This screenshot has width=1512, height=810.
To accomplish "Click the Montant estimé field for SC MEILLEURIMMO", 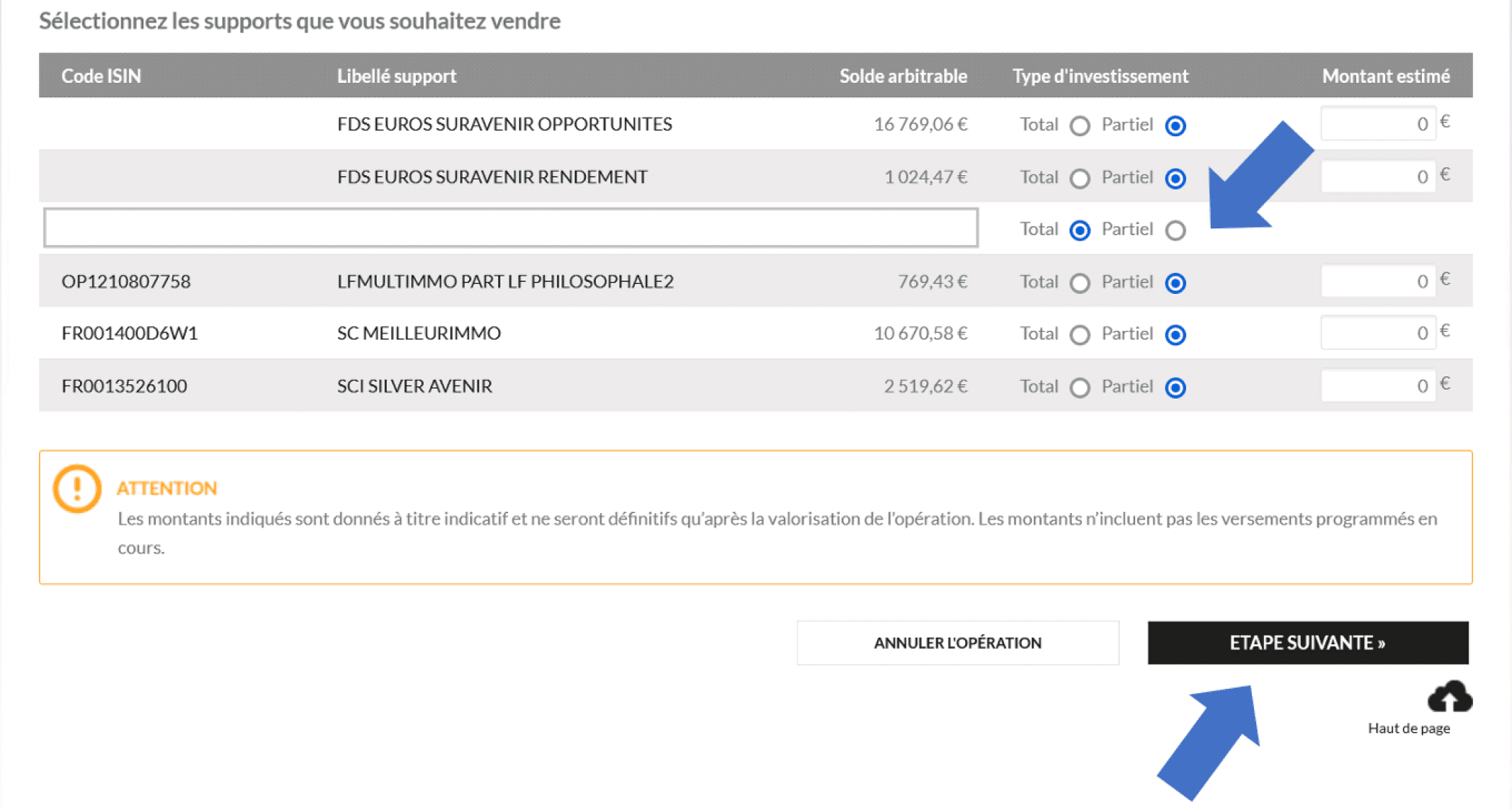I will pos(1377,332).
